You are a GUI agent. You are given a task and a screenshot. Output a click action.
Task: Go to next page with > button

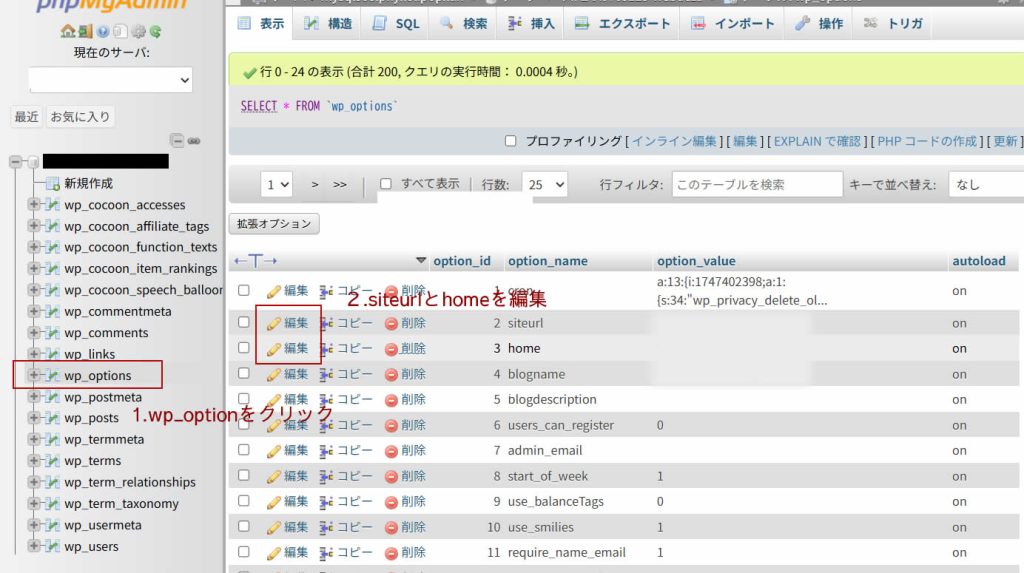[315, 185]
